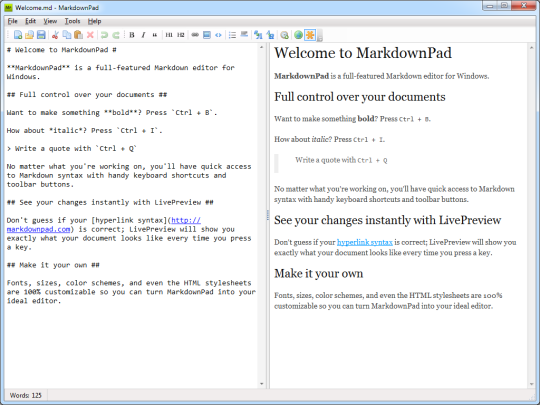The image size is (540, 405).
Task: Paste from clipboard using the toolbar icon
Action: pos(79,35)
